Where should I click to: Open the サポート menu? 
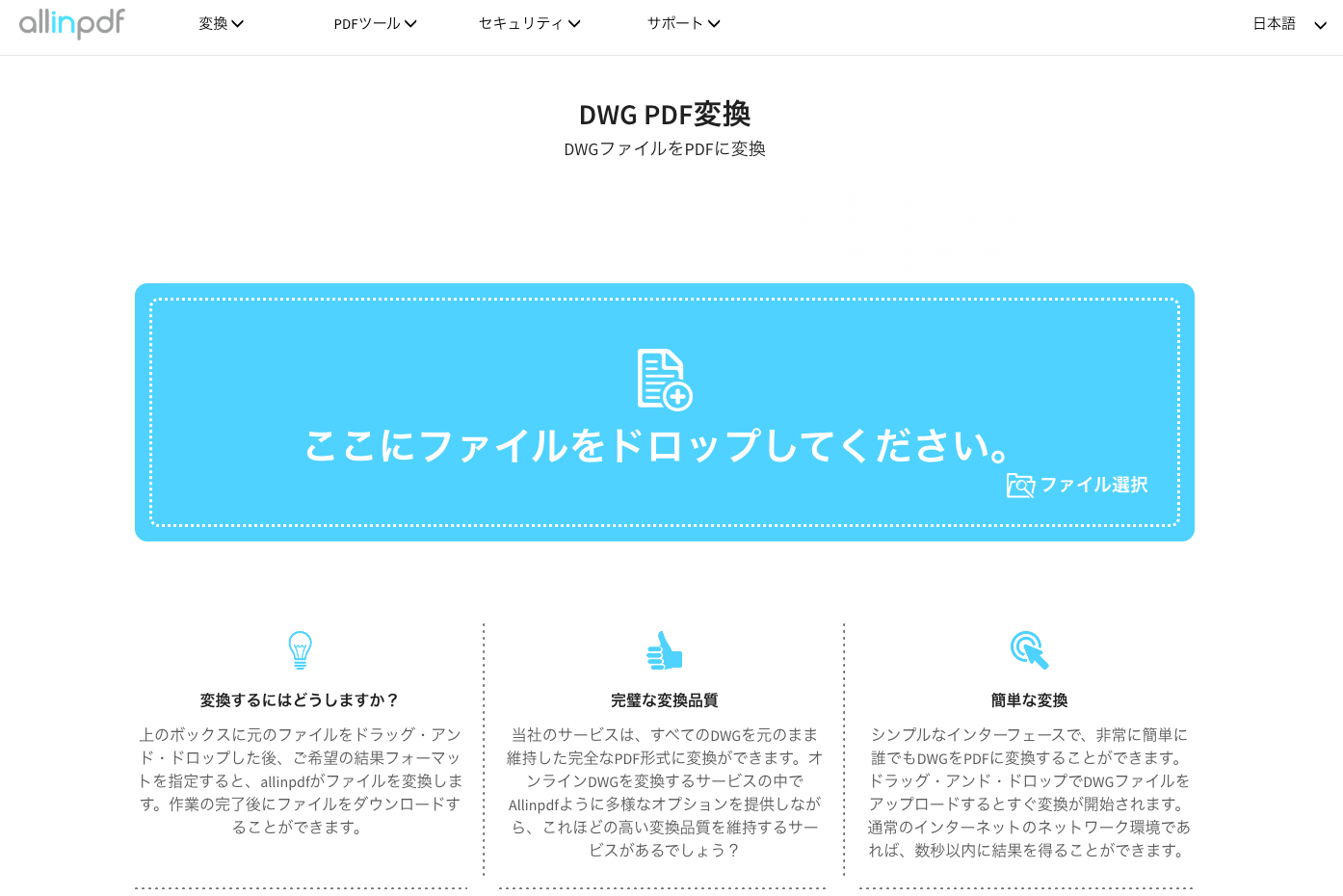click(x=684, y=23)
